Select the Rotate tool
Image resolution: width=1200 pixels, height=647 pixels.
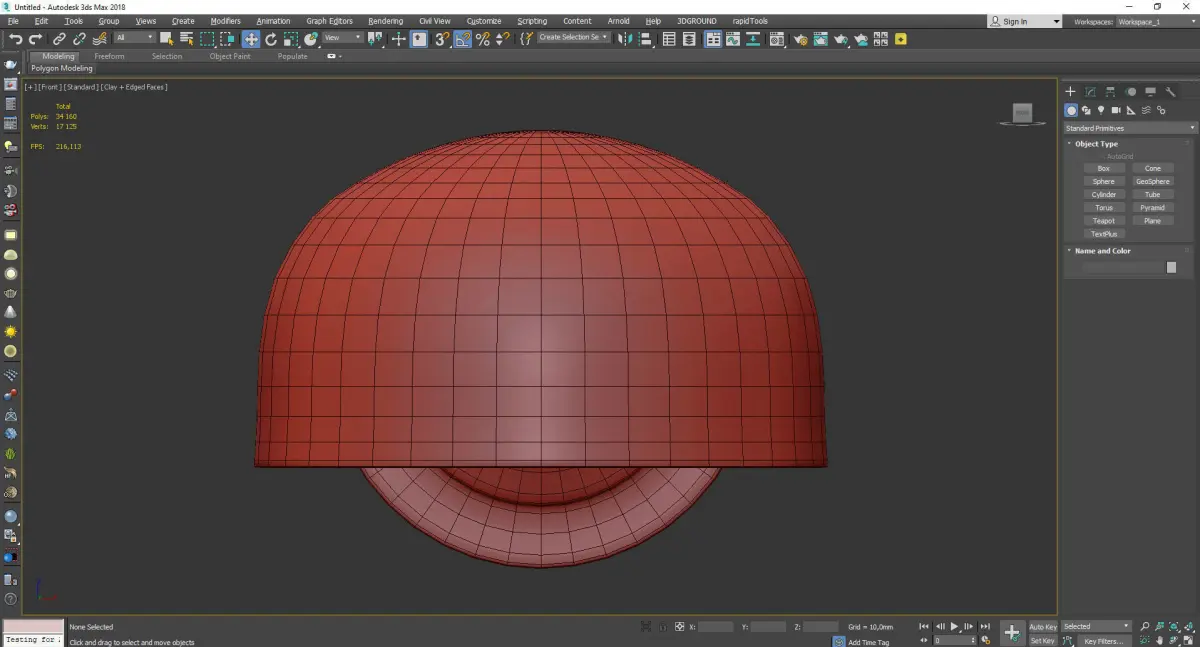(x=270, y=39)
